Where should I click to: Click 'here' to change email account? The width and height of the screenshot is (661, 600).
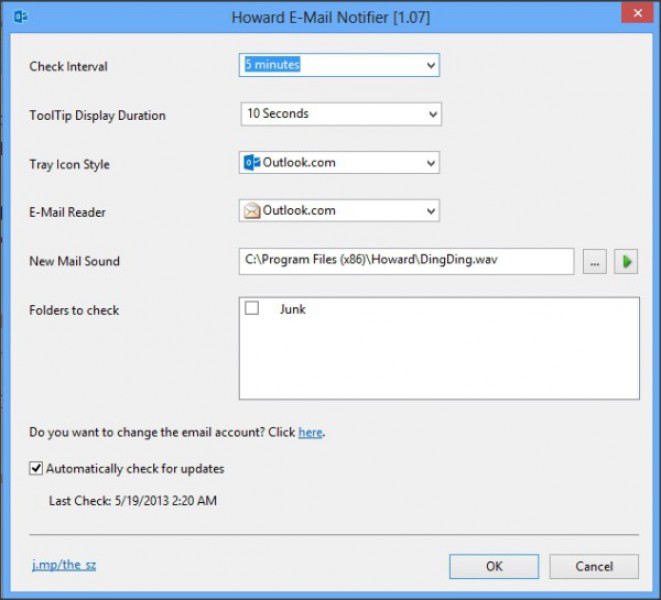pyautogui.click(x=310, y=433)
